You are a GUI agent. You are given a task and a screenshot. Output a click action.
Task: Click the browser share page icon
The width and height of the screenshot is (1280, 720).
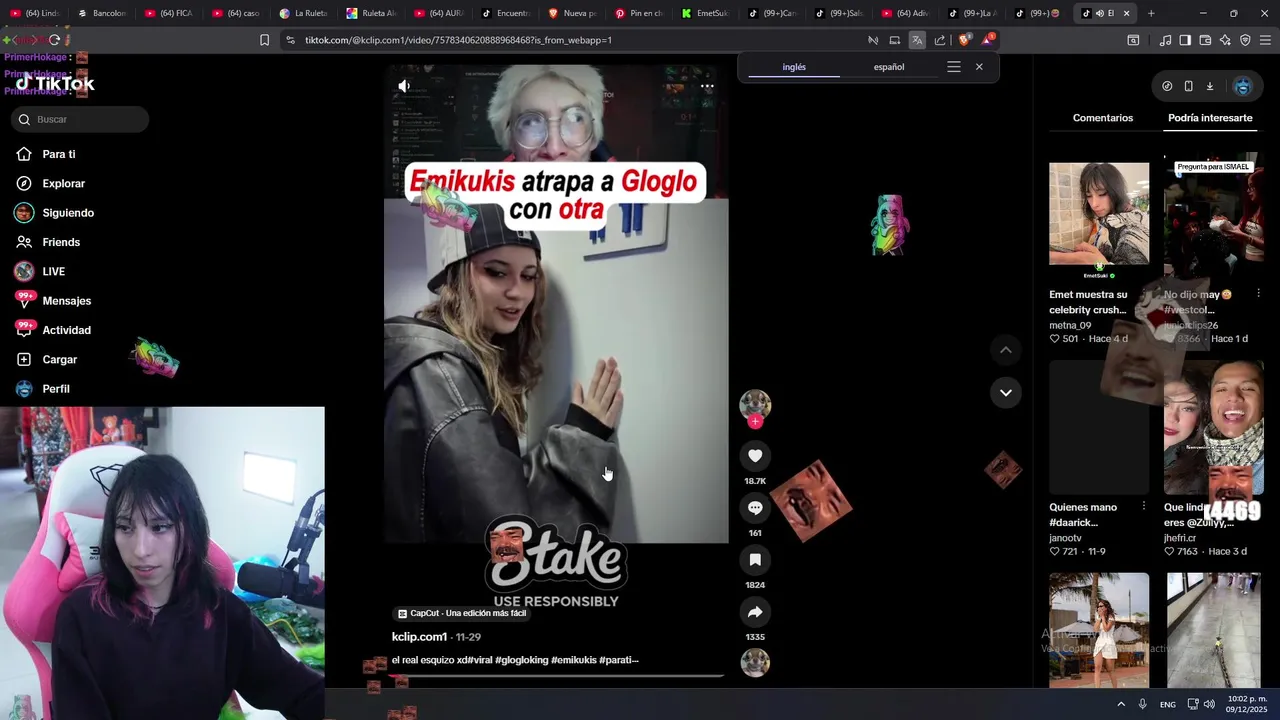click(x=940, y=40)
